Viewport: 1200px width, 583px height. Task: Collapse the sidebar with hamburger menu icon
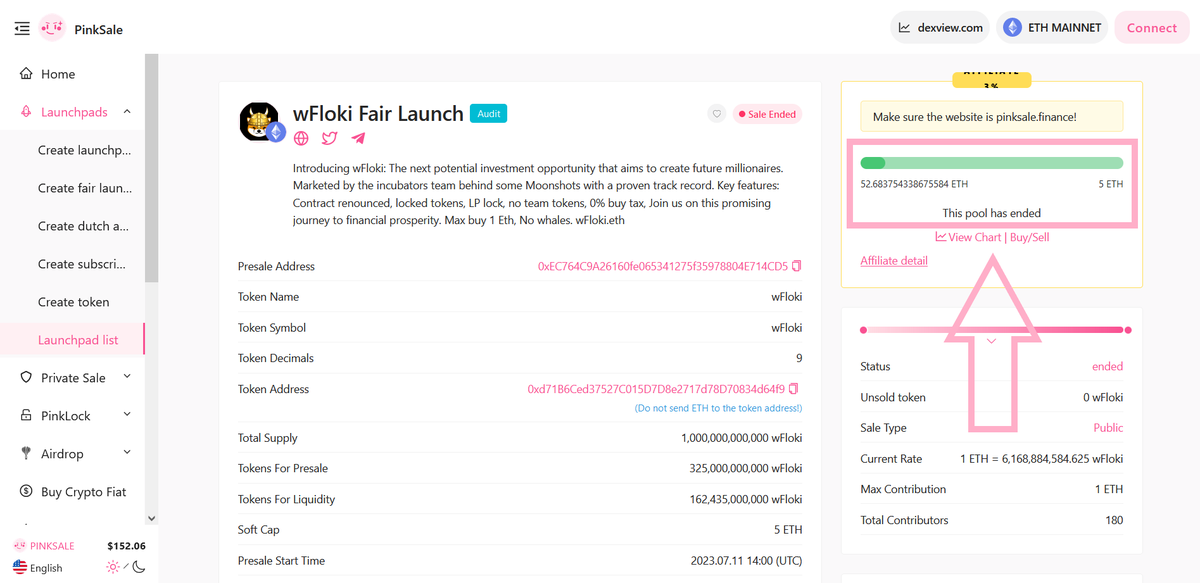[22, 29]
